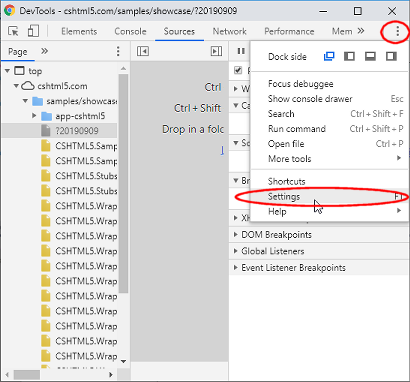
Task: Minimize the DevTools window
Action: [323, 11]
